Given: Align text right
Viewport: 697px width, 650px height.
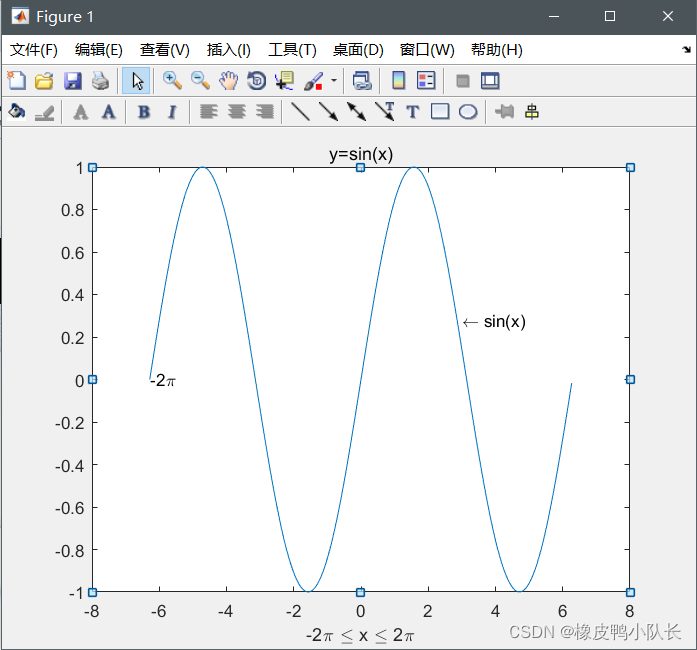Looking at the screenshot, I should tap(265, 112).
